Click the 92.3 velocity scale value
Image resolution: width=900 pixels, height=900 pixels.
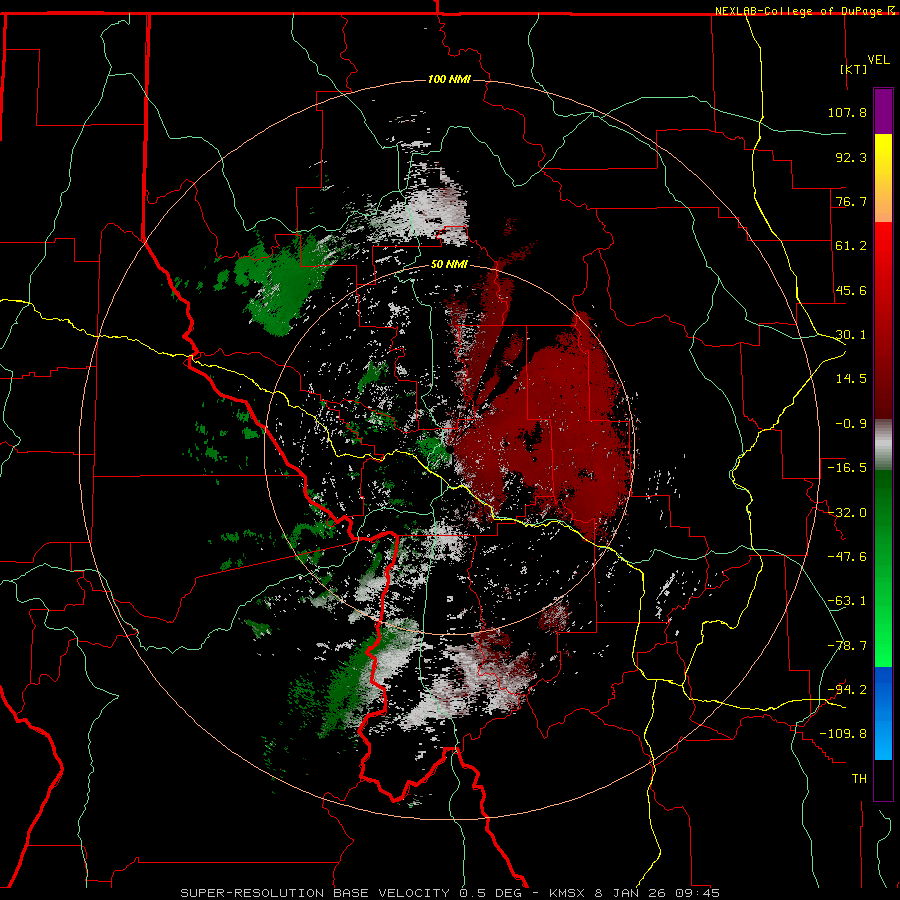(x=851, y=157)
